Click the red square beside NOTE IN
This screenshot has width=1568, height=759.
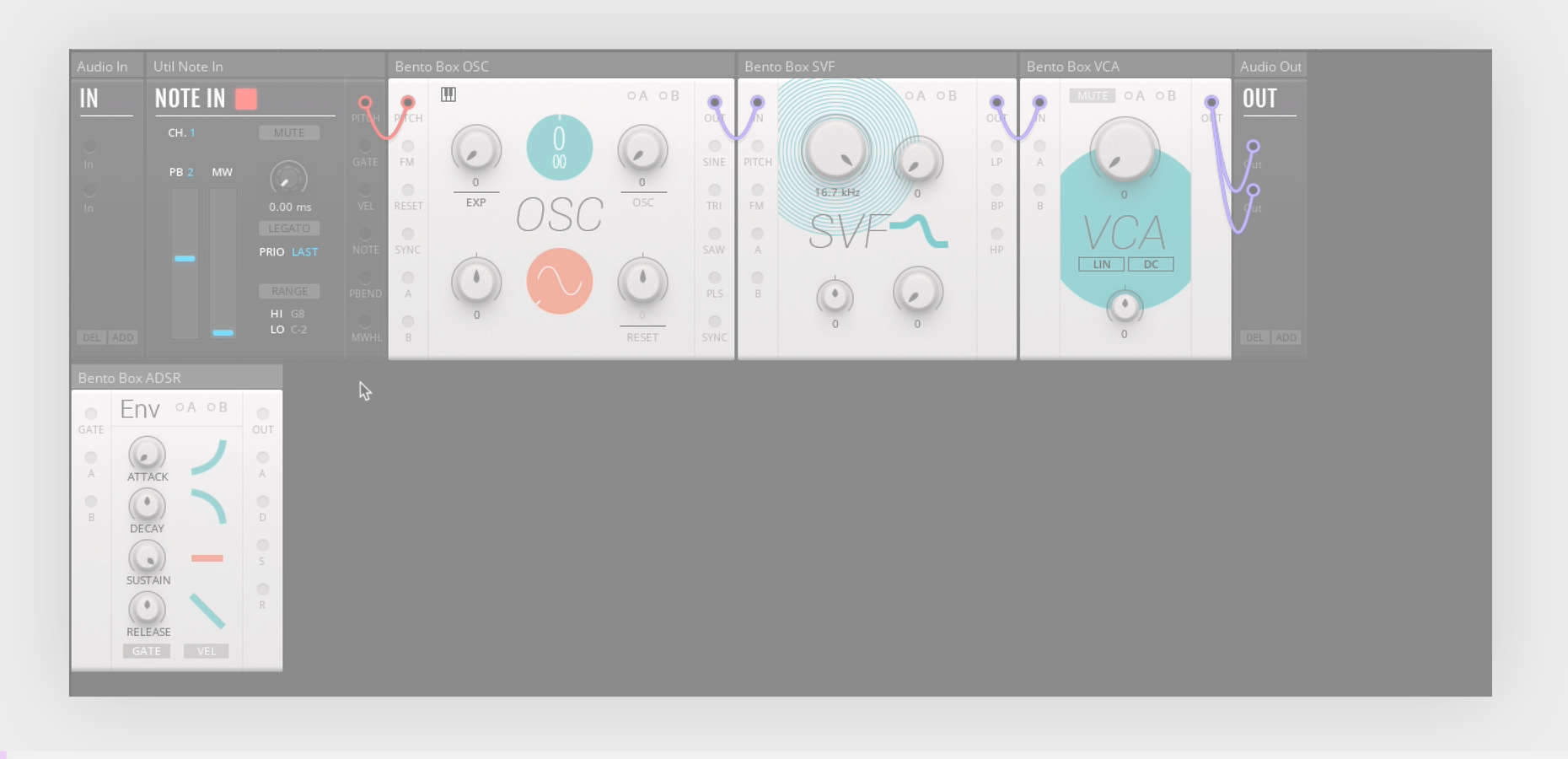(x=246, y=99)
